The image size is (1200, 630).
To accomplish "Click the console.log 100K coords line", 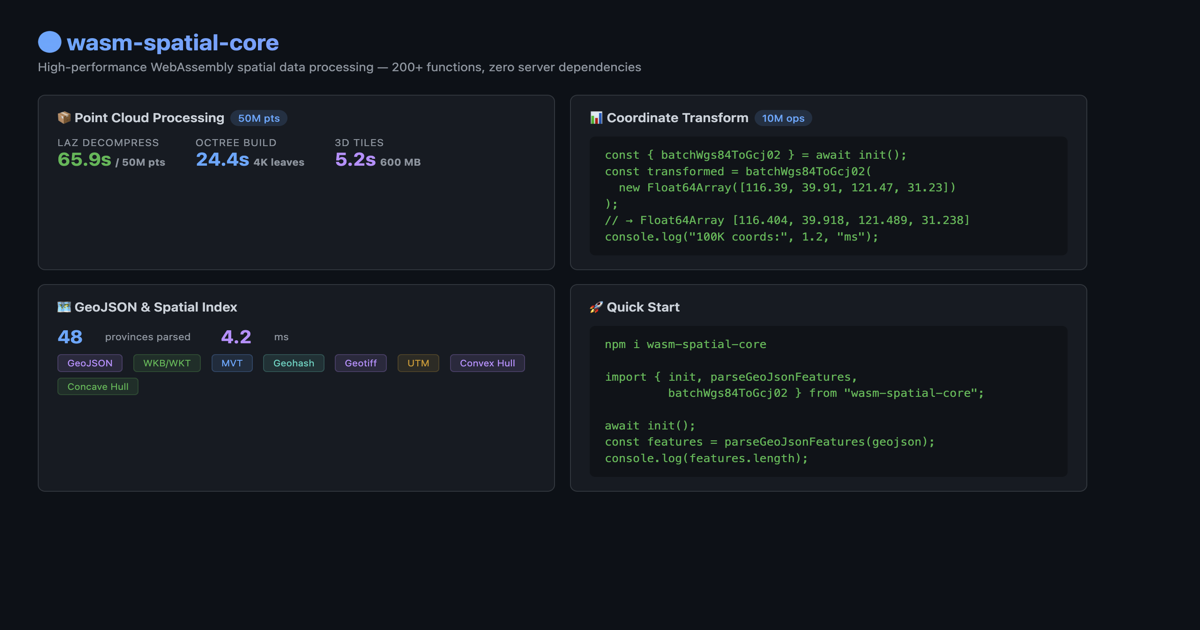I will (742, 236).
